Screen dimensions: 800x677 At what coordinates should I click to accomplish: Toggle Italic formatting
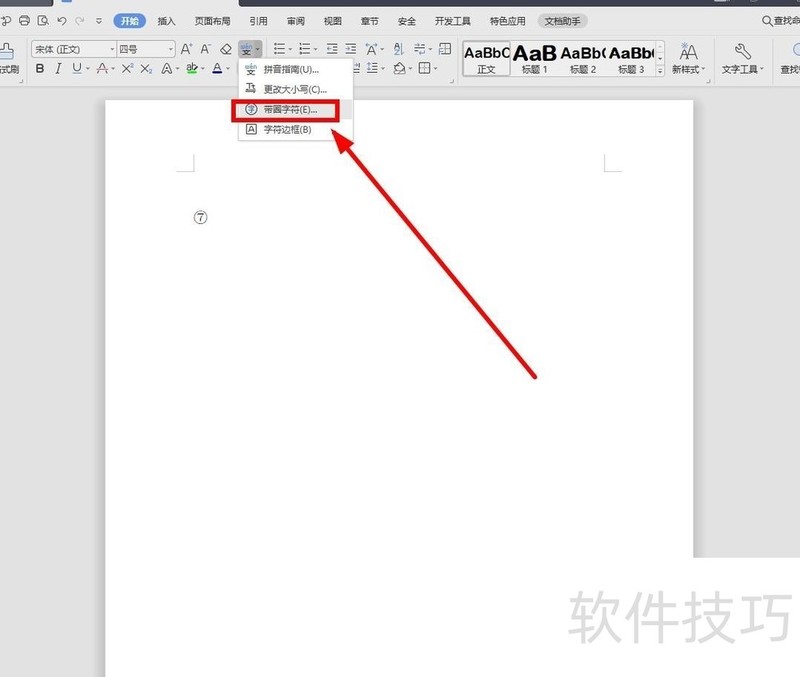point(58,68)
